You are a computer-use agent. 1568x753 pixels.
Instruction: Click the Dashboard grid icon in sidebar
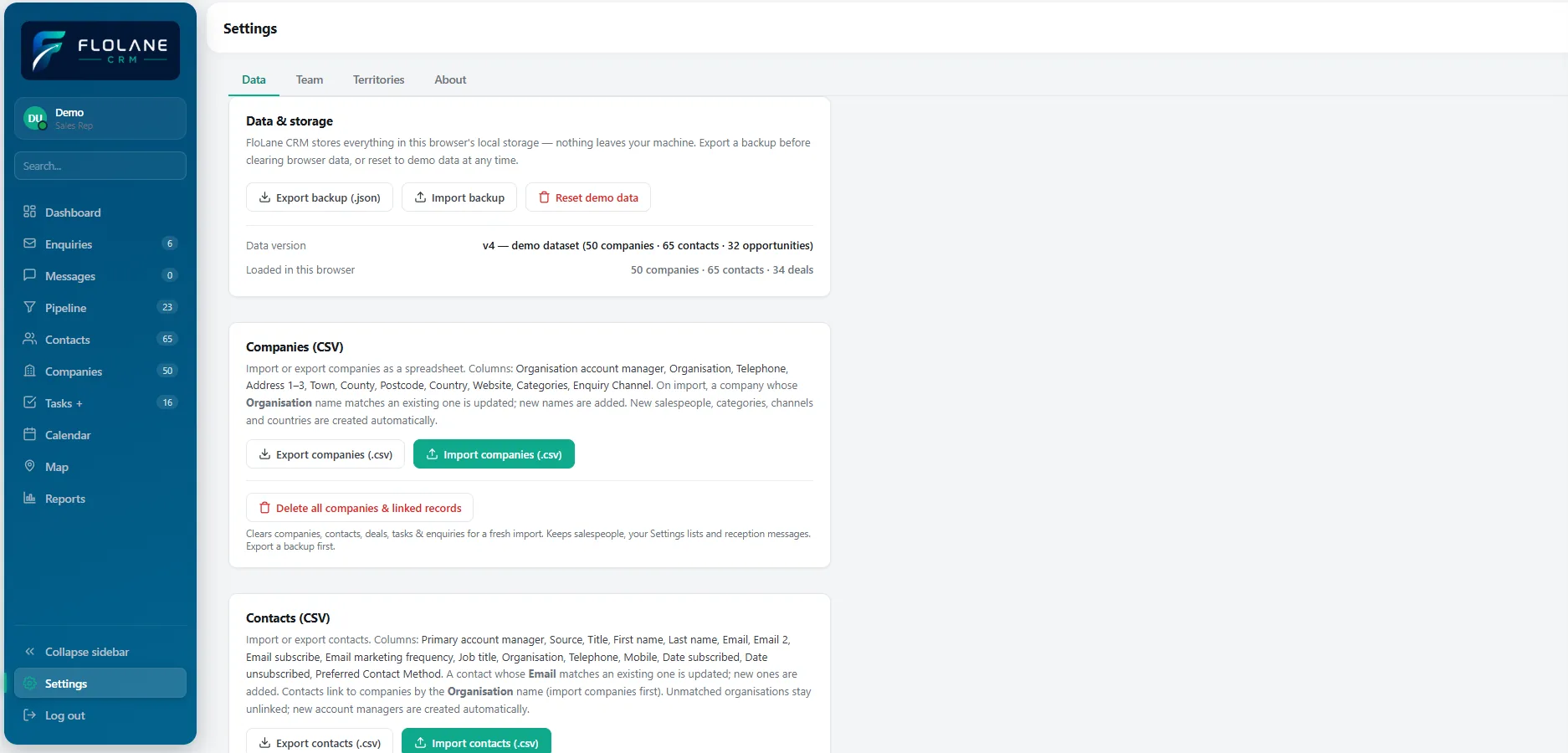pyautogui.click(x=29, y=212)
